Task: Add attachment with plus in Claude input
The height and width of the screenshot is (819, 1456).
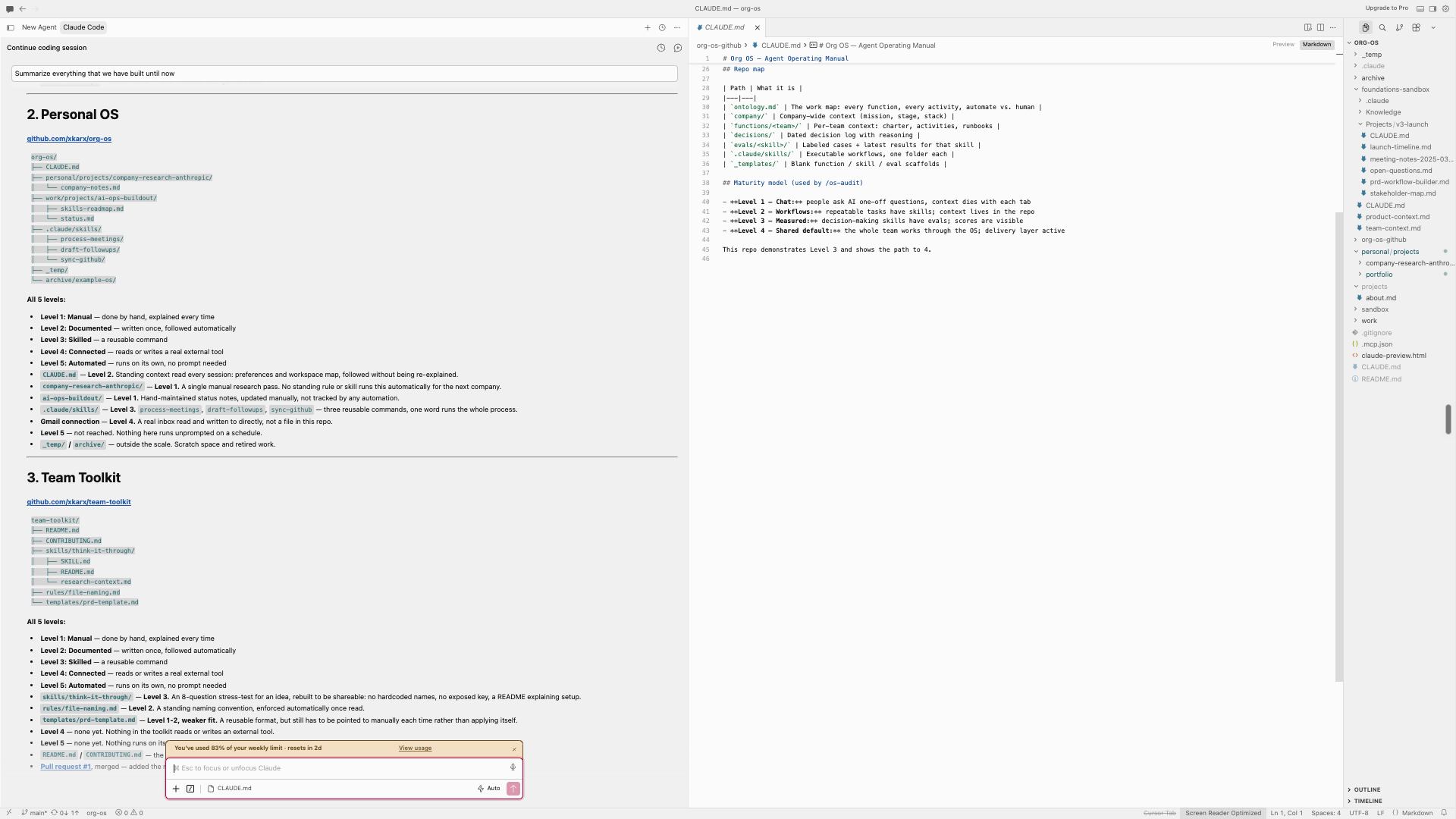Action: pyautogui.click(x=176, y=789)
